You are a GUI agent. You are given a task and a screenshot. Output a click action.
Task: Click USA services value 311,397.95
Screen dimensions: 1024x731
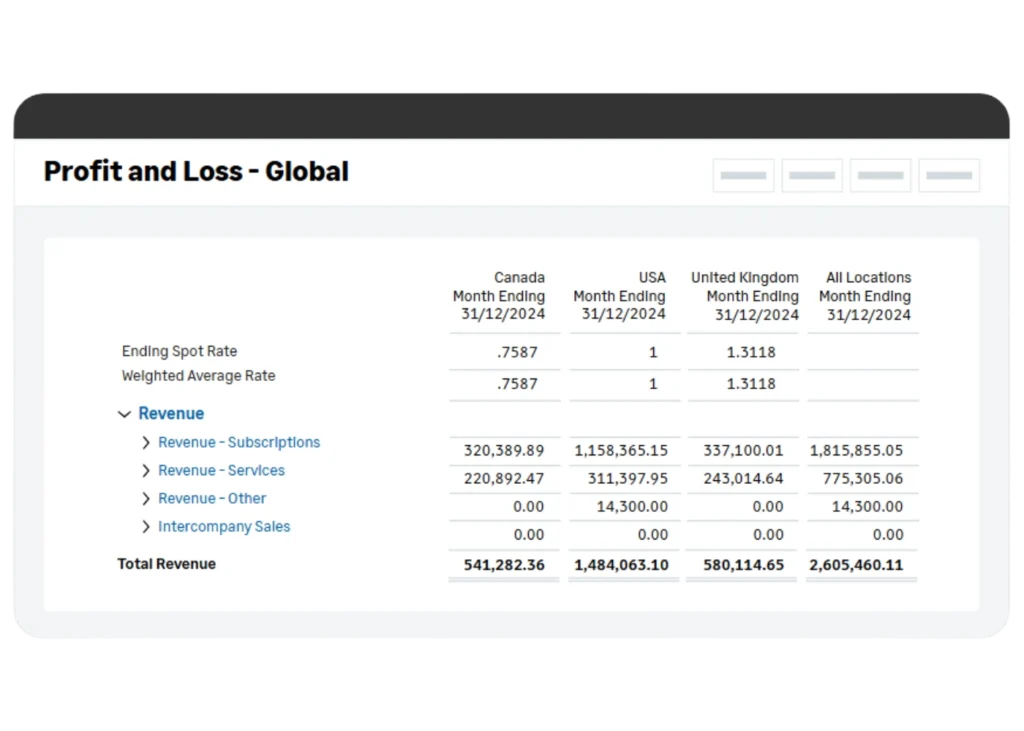pyautogui.click(x=628, y=479)
